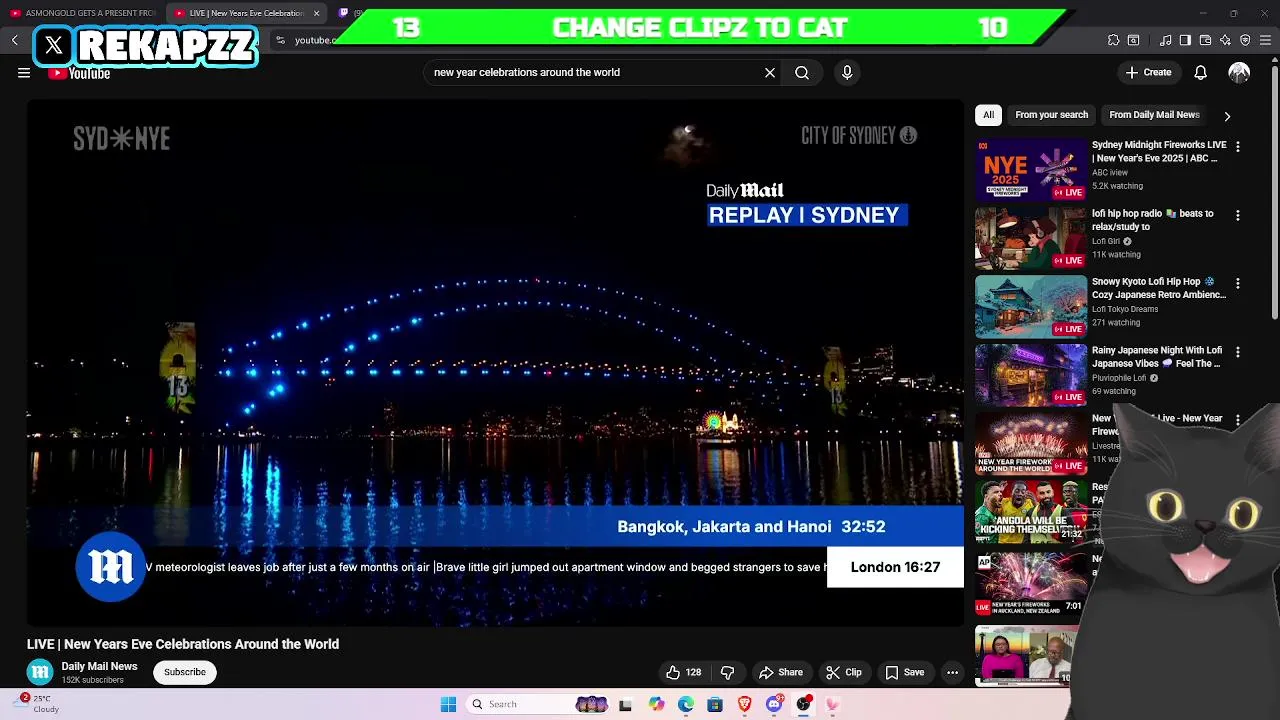Open Rainy Japanese Night With Lofi thumbnail
Viewport: 1280px width, 720px height.
[1030, 375]
